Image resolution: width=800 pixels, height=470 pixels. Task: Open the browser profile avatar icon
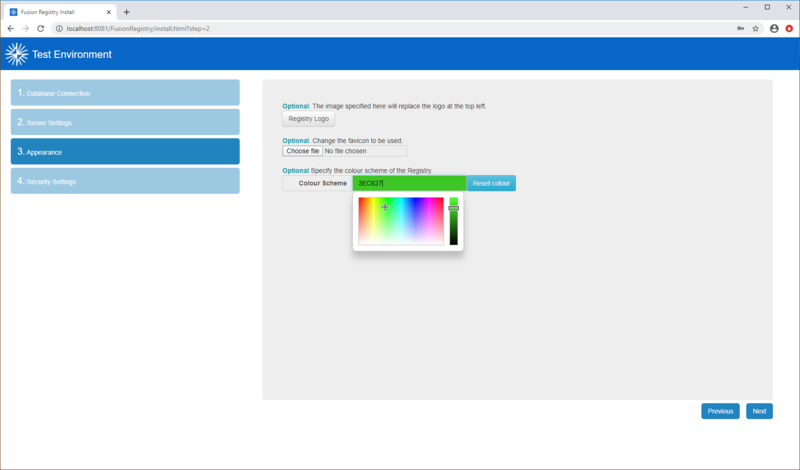[774, 29]
